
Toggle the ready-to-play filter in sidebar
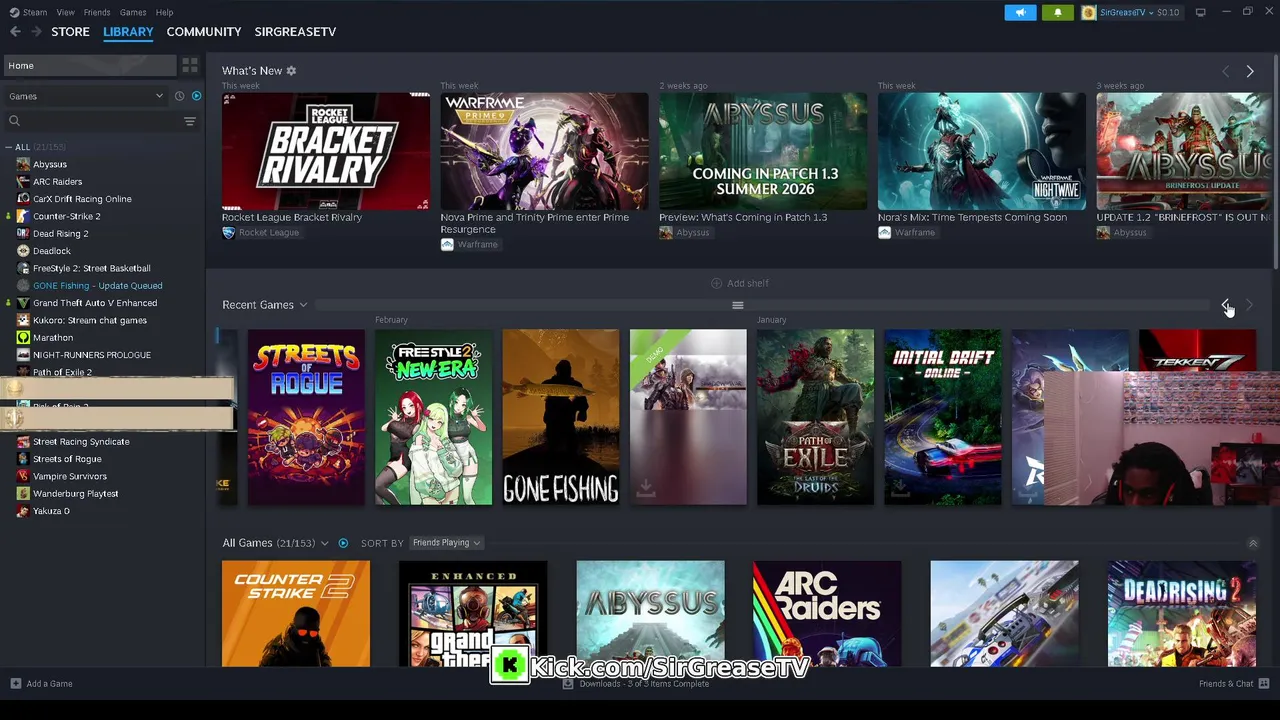[196, 96]
